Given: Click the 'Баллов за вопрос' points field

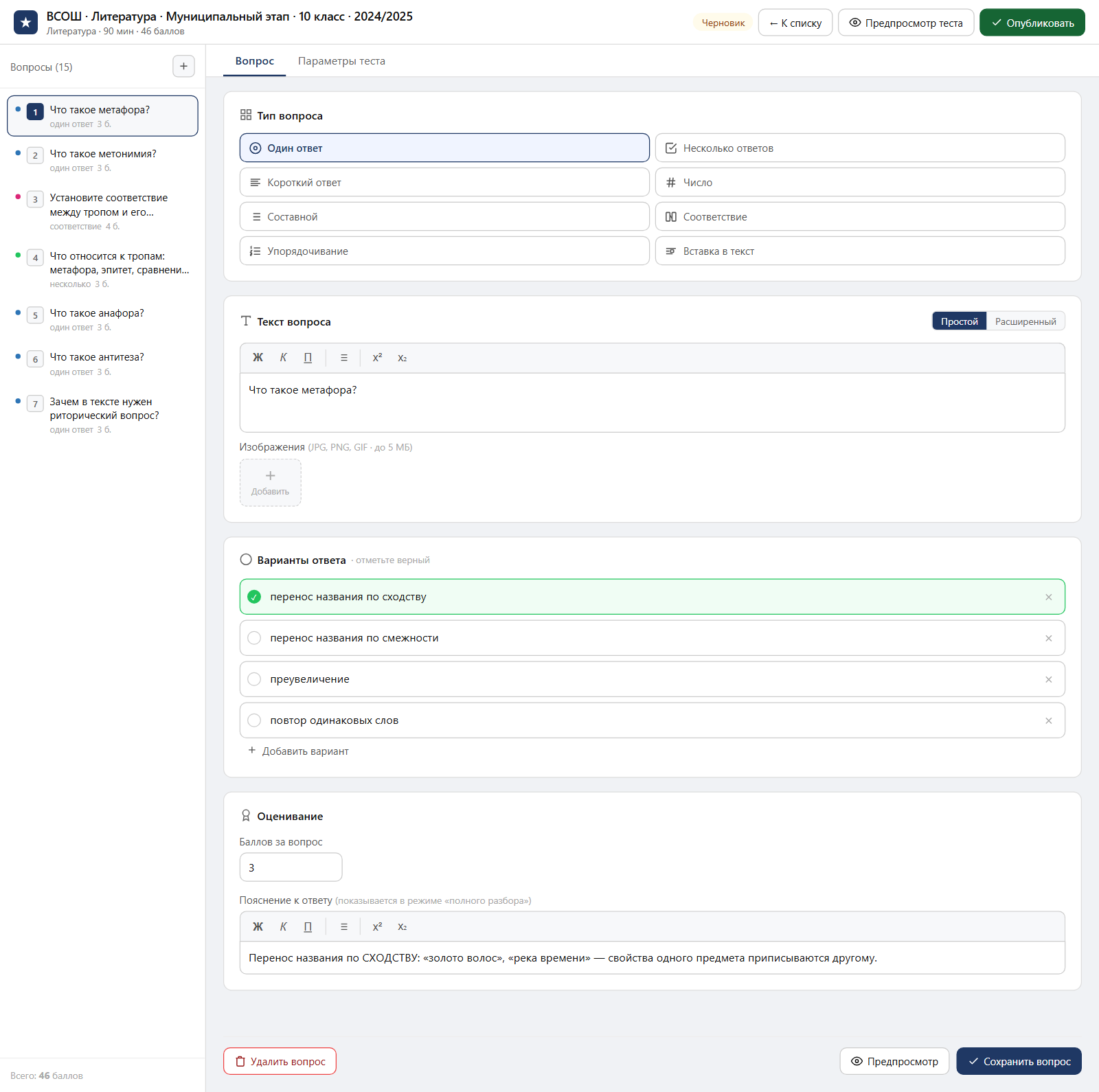Looking at the screenshot, I should pos(291,867).
